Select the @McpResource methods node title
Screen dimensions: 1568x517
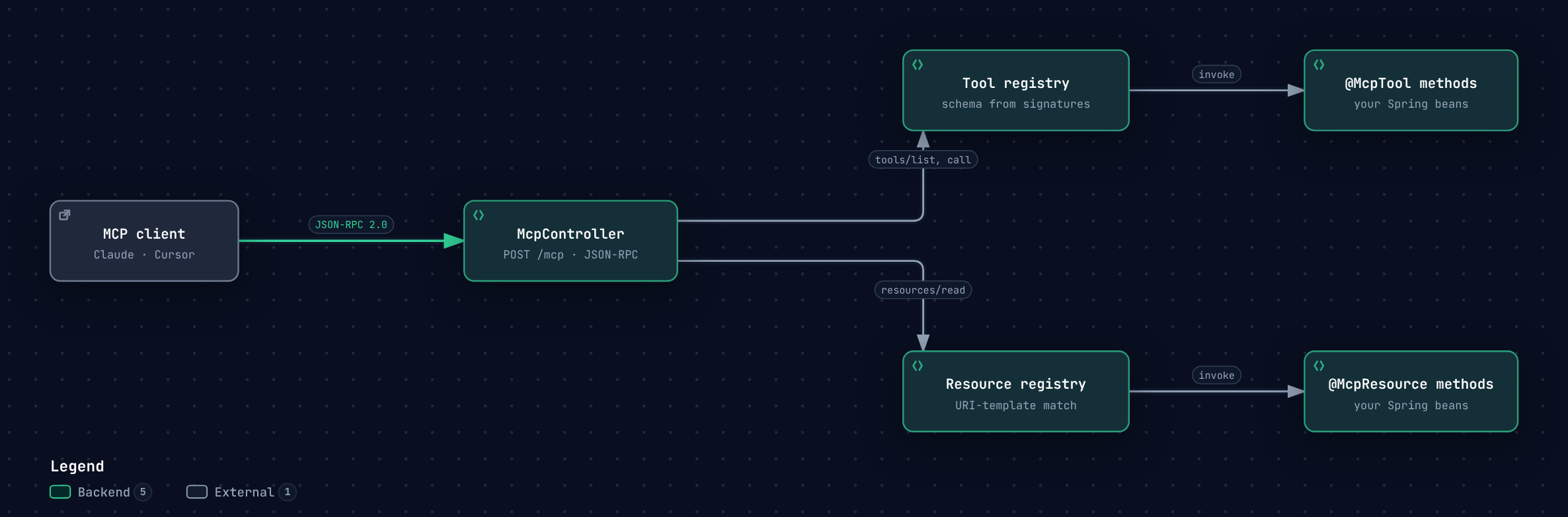[x=1411, y=384]
